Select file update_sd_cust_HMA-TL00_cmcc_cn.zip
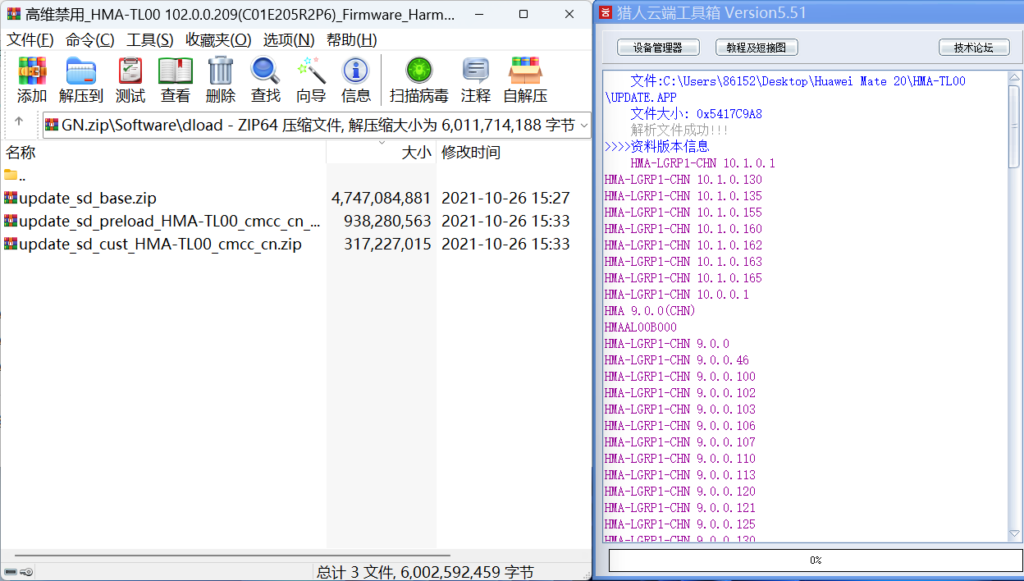 coord(160,243)
